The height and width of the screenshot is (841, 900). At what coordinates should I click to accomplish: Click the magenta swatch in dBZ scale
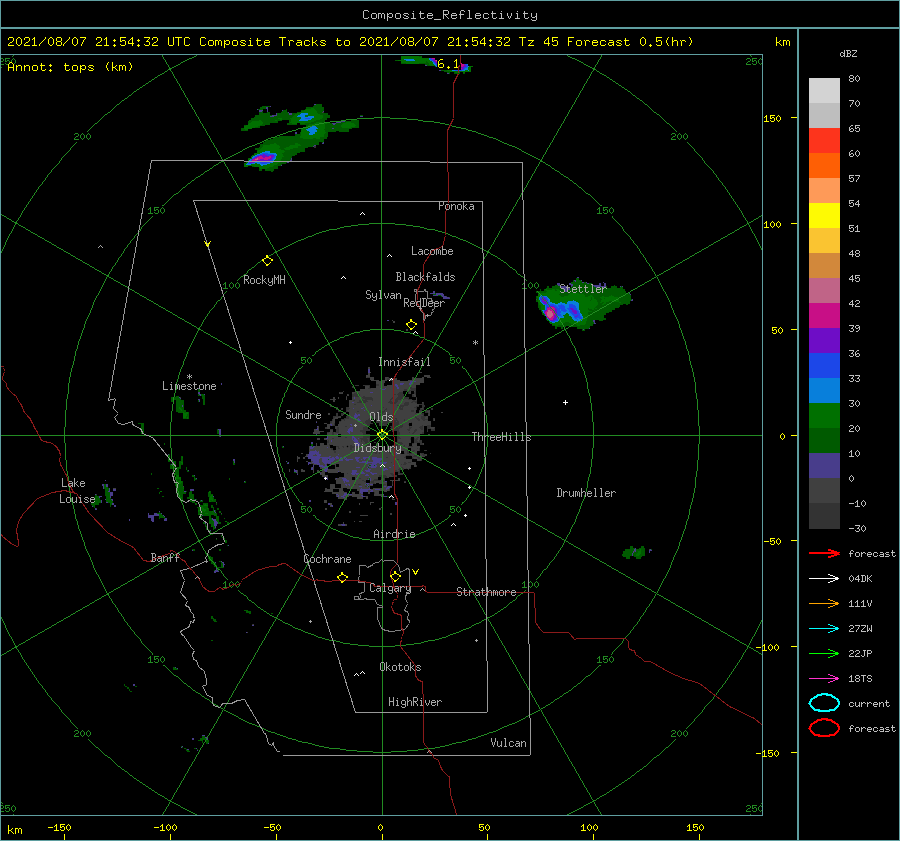(824, 315)
